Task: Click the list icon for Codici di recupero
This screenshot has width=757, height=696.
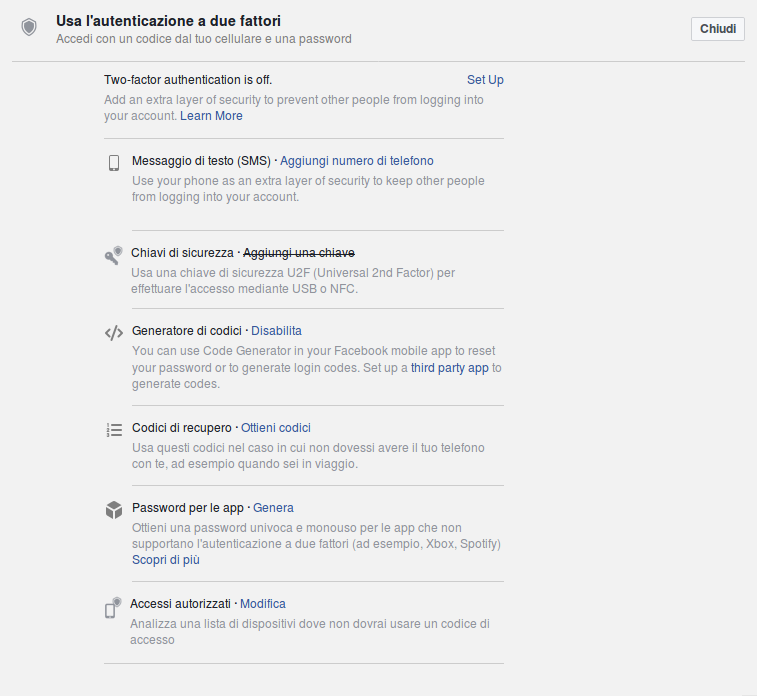Action: point(114,430)
